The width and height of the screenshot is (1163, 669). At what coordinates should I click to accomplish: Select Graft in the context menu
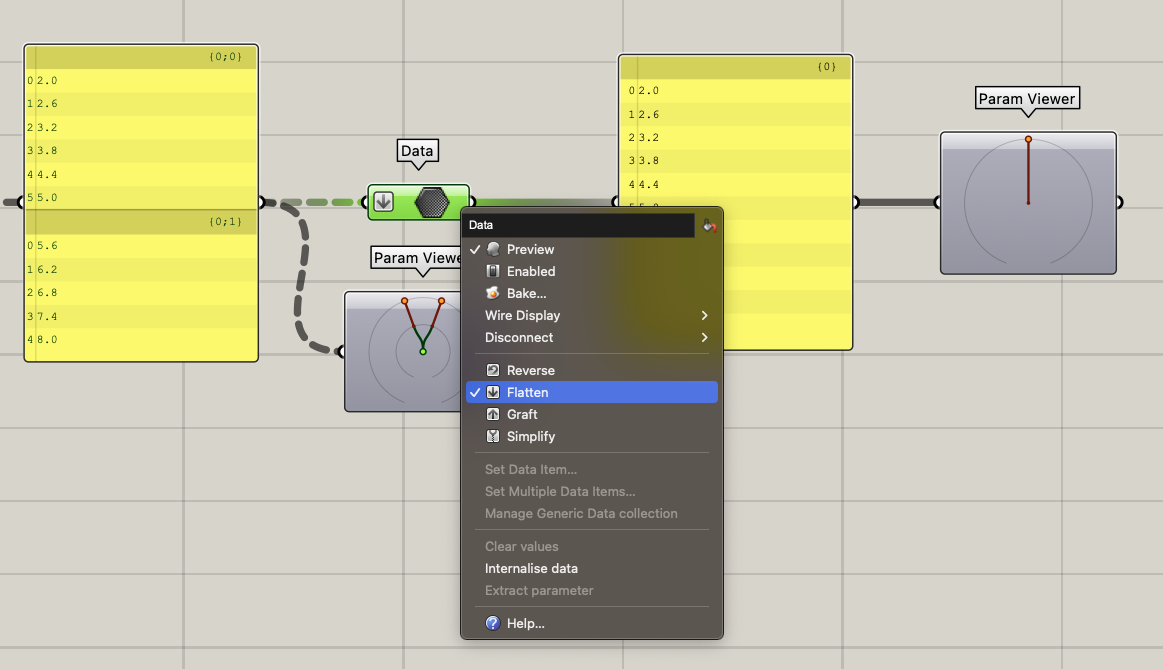click(x=592, y=414)
